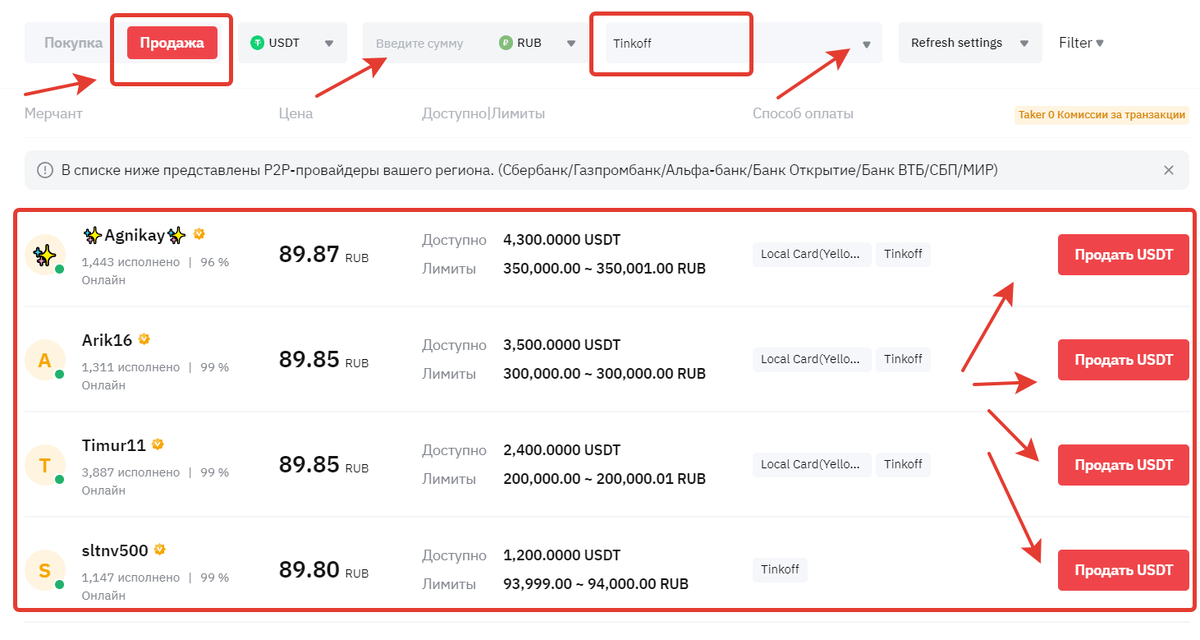
Task: Click the 89.87 RUB price
Action: (324, 254)
